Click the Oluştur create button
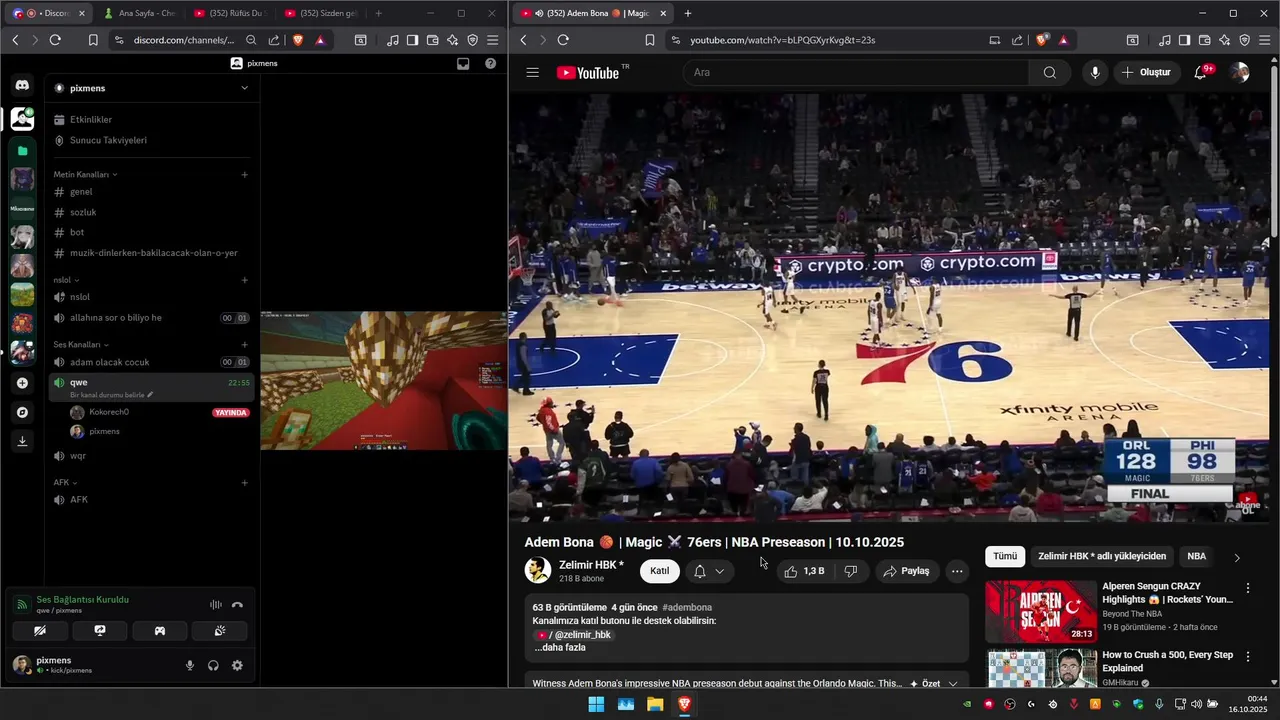 click(1146, 72)
